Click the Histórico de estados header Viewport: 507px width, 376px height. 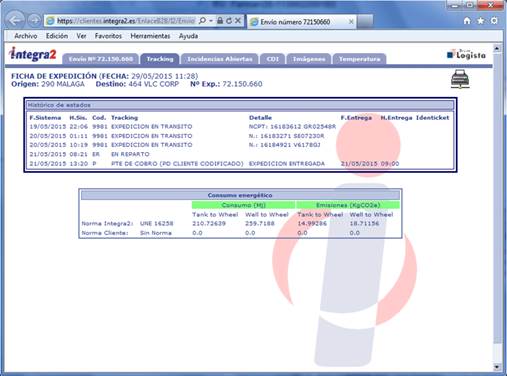(x=240, y=105)
